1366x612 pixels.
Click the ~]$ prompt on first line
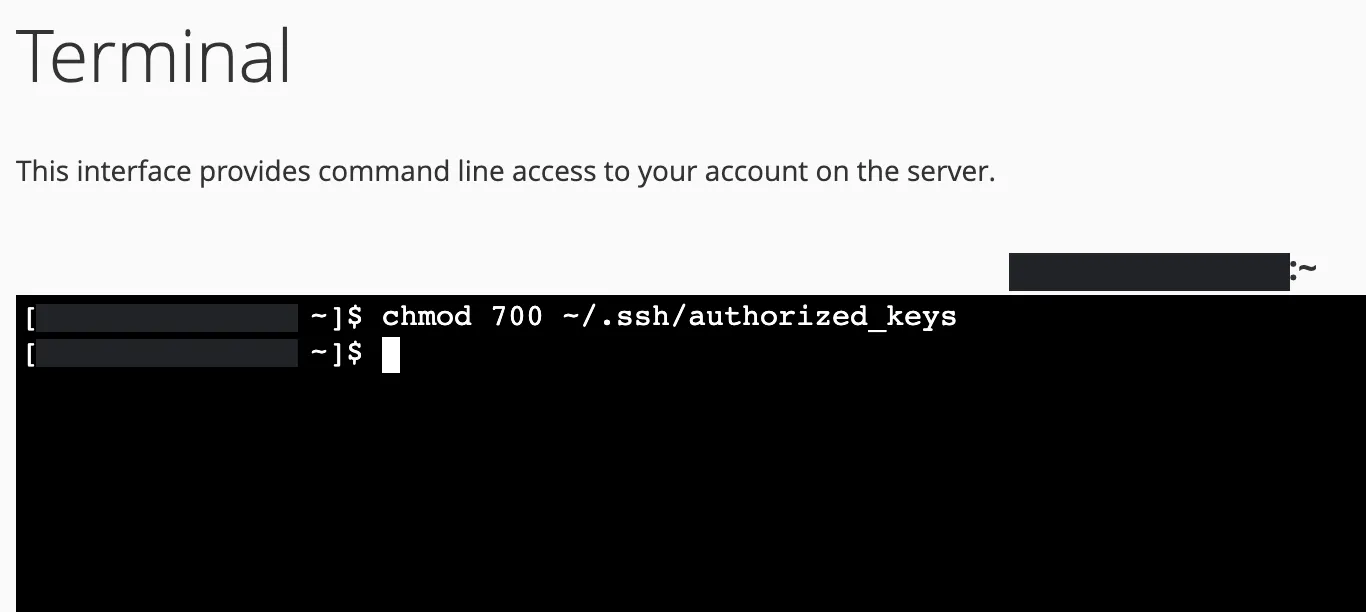(336, 317)
